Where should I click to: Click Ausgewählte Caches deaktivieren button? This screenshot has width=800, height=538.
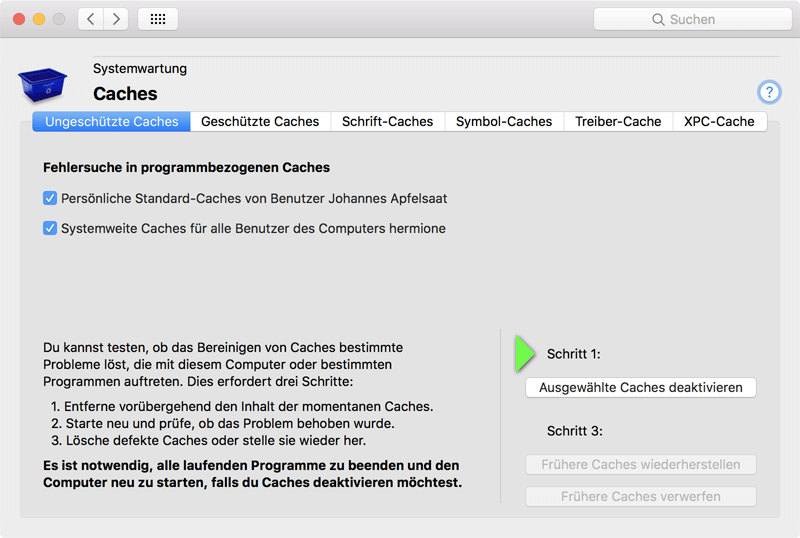pos(641,387)
